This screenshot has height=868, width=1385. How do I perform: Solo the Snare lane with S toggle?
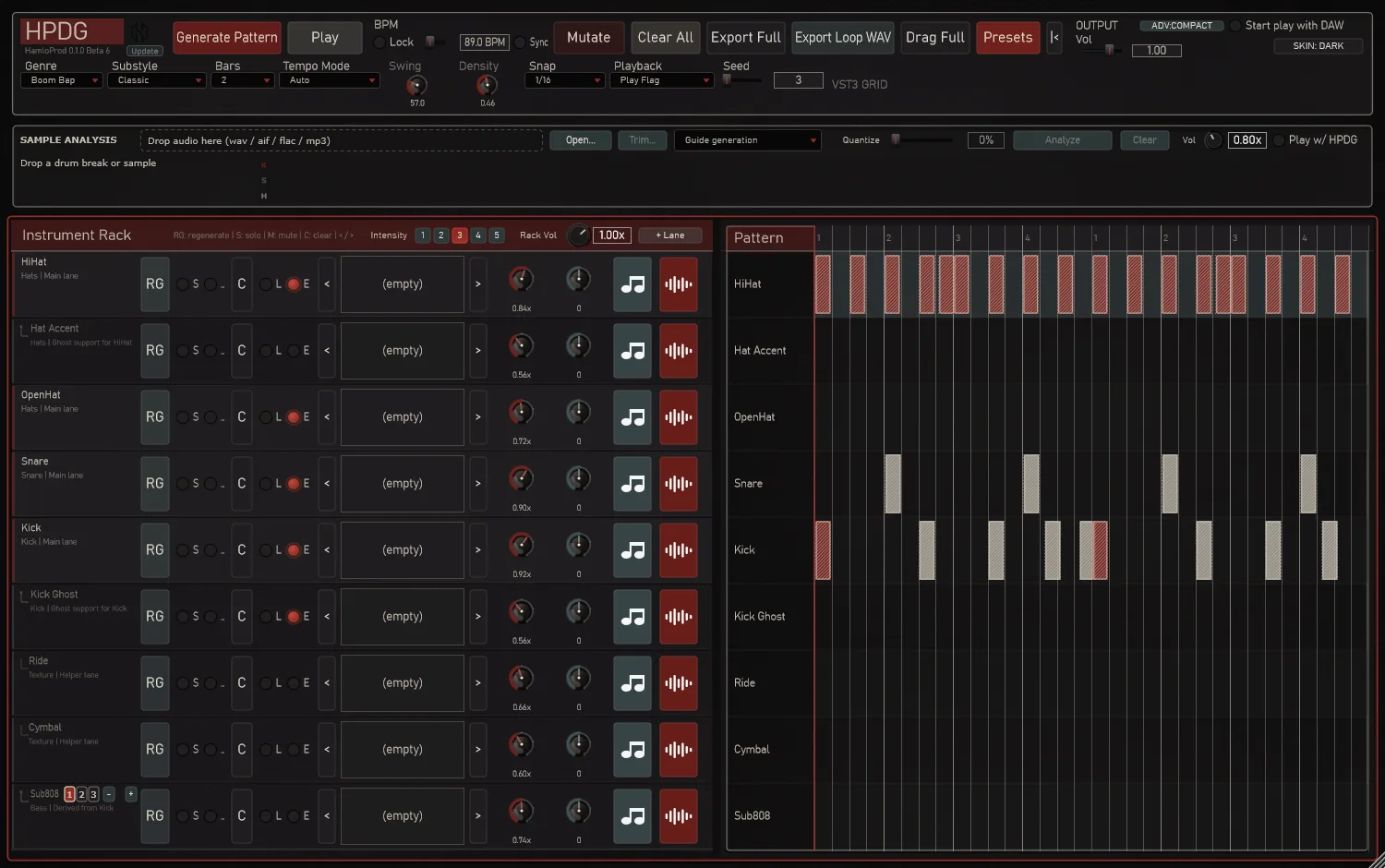(183, 484)
